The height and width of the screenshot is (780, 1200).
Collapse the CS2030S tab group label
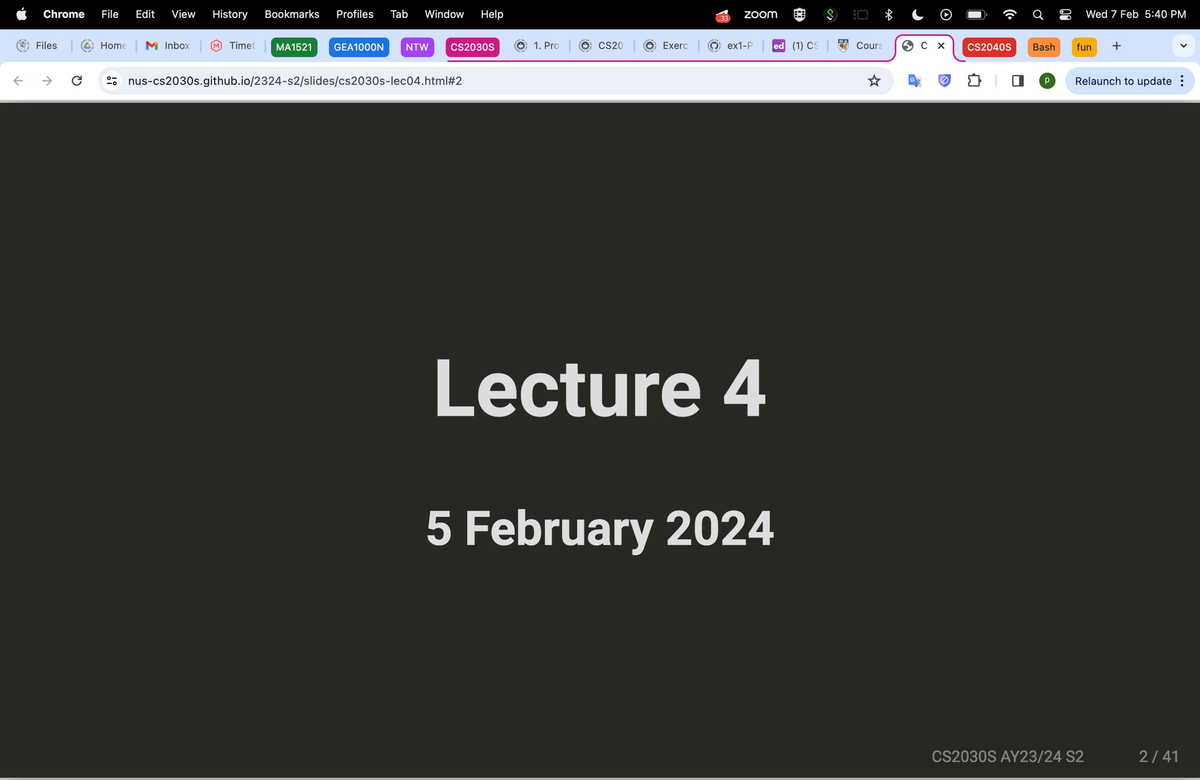(x=473, y=47)
